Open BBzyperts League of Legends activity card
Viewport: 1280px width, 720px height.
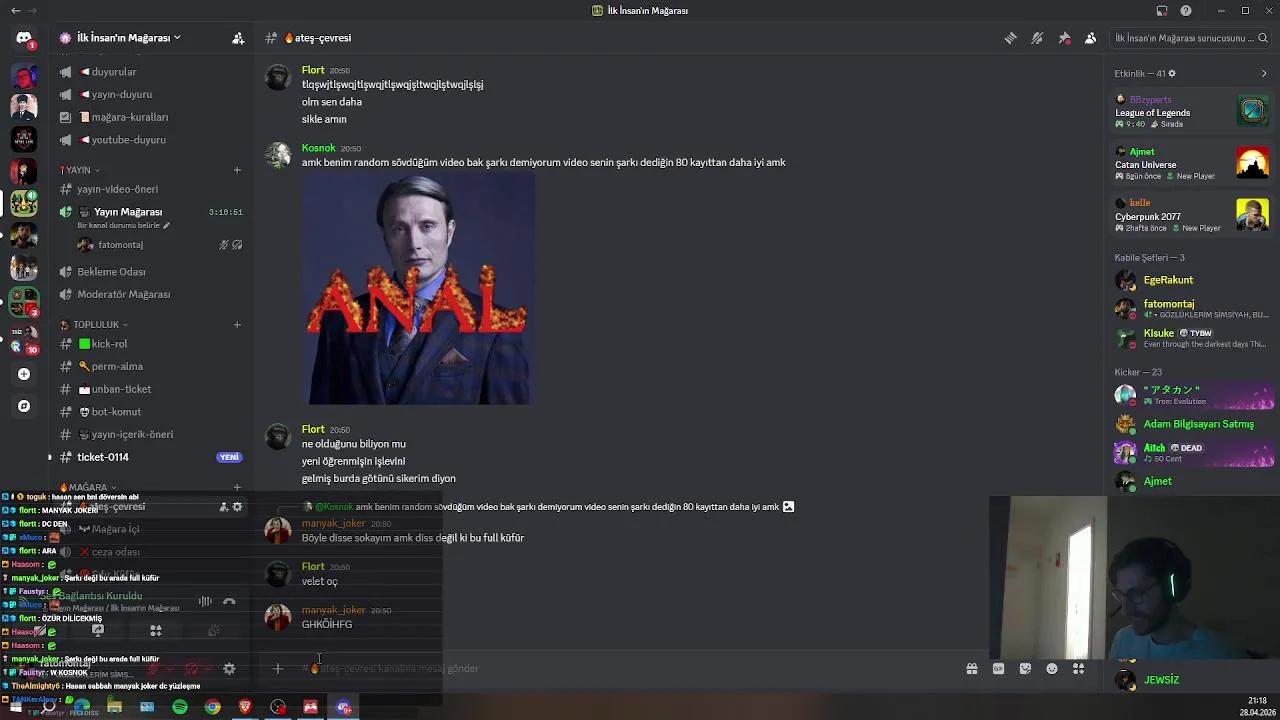pyautogui.click(x=1191, y=111)
